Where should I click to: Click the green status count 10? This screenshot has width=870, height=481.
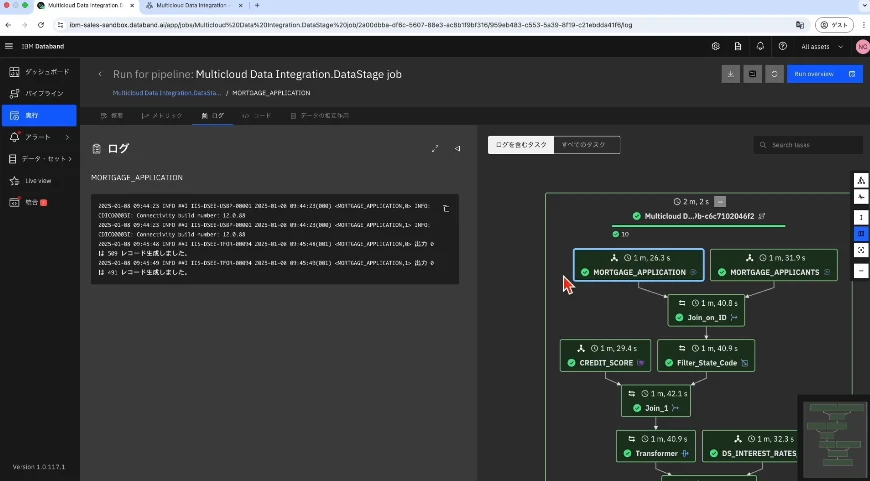621,234
